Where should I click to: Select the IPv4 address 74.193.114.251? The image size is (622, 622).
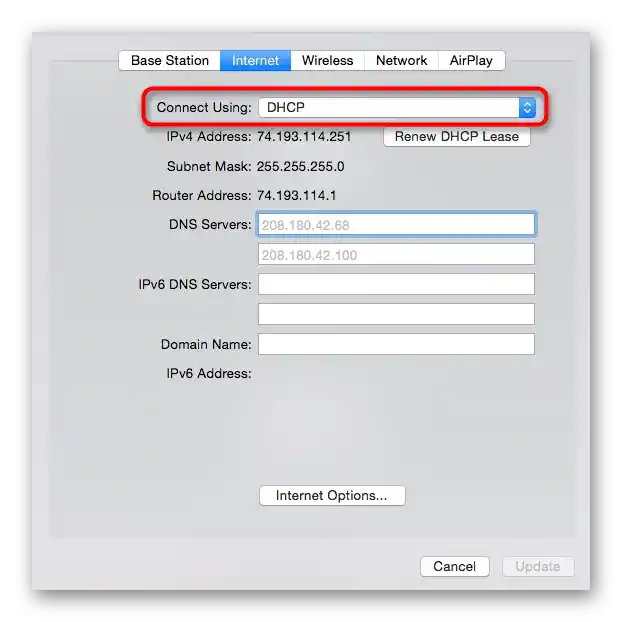(304, 137)
